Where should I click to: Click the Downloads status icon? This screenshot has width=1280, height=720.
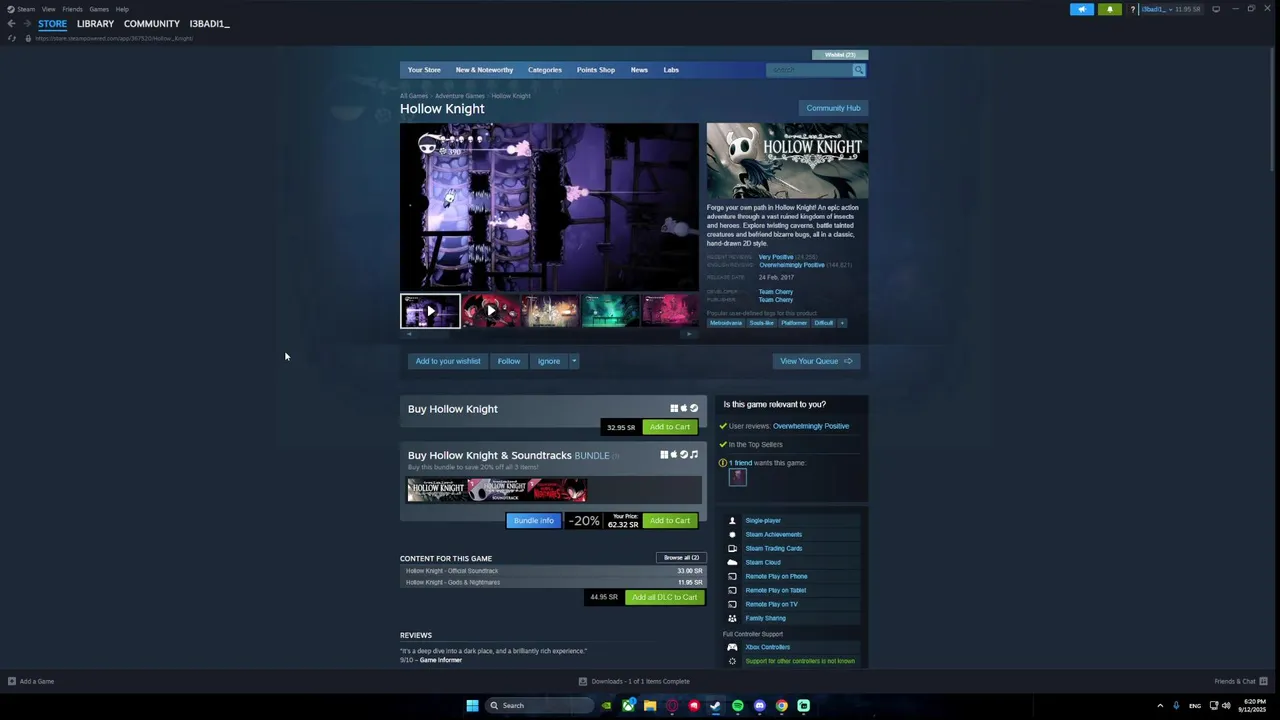tap(583, 681)
